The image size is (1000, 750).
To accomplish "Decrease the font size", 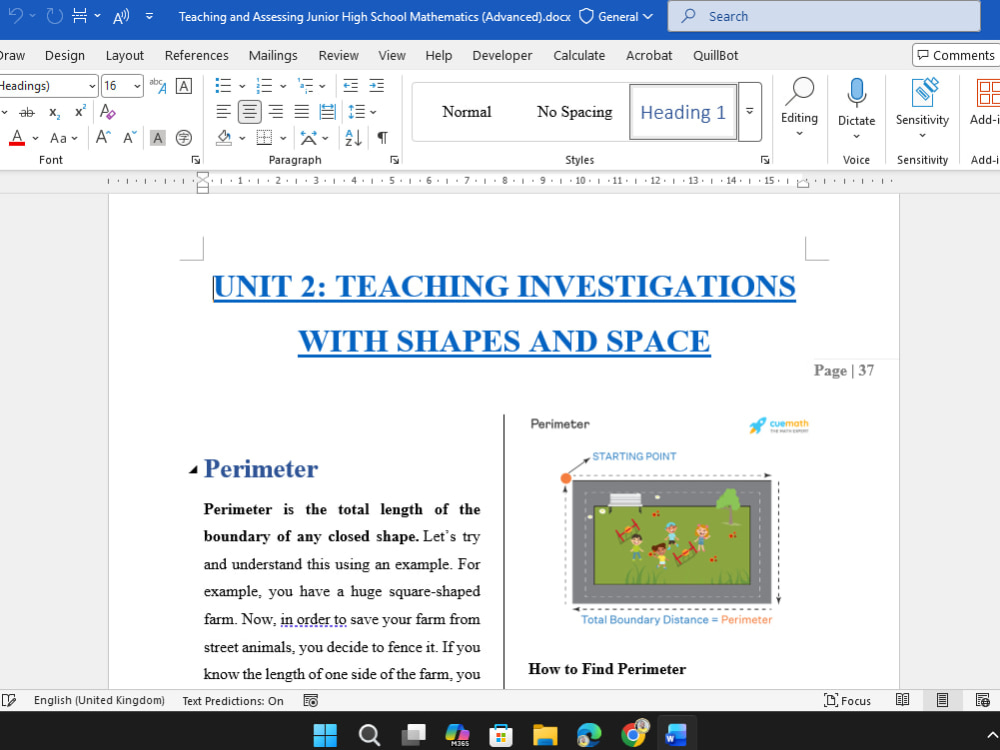I will (130, 138).
